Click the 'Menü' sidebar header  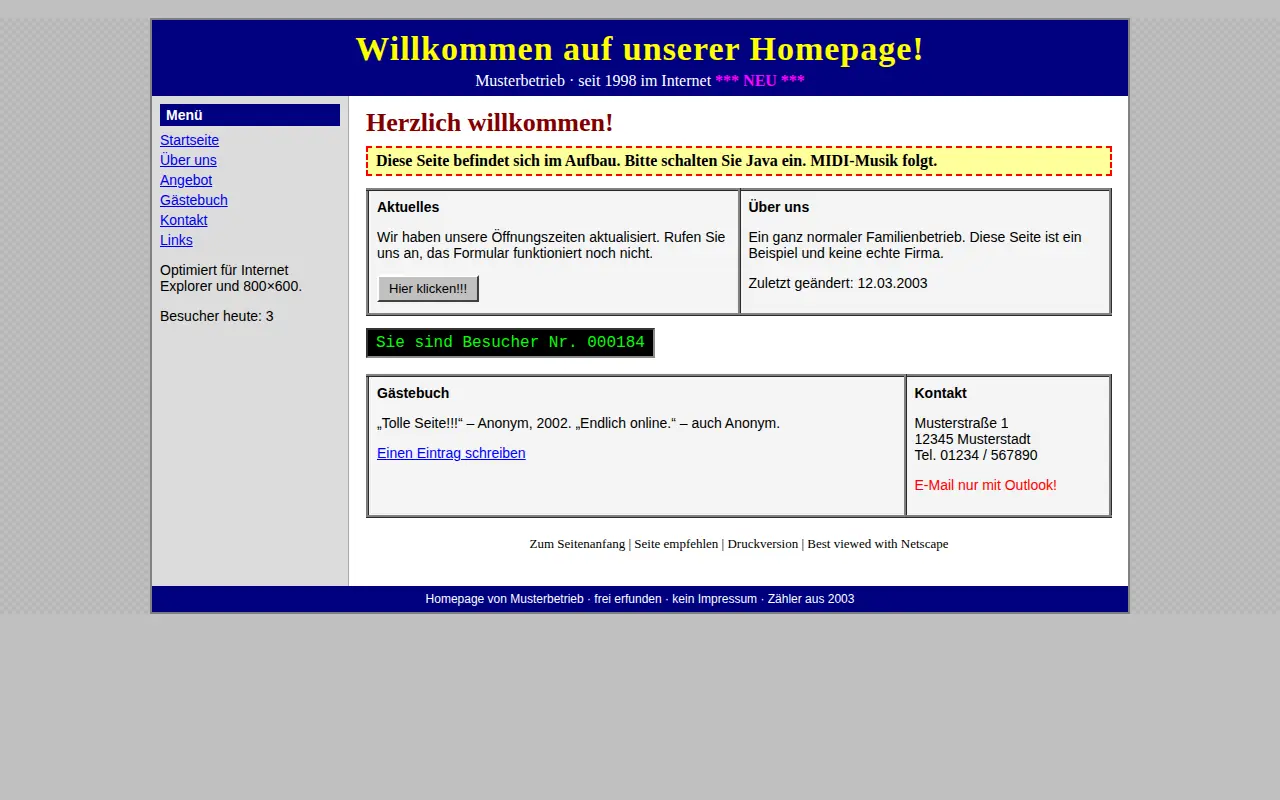[x=250, y=115]
